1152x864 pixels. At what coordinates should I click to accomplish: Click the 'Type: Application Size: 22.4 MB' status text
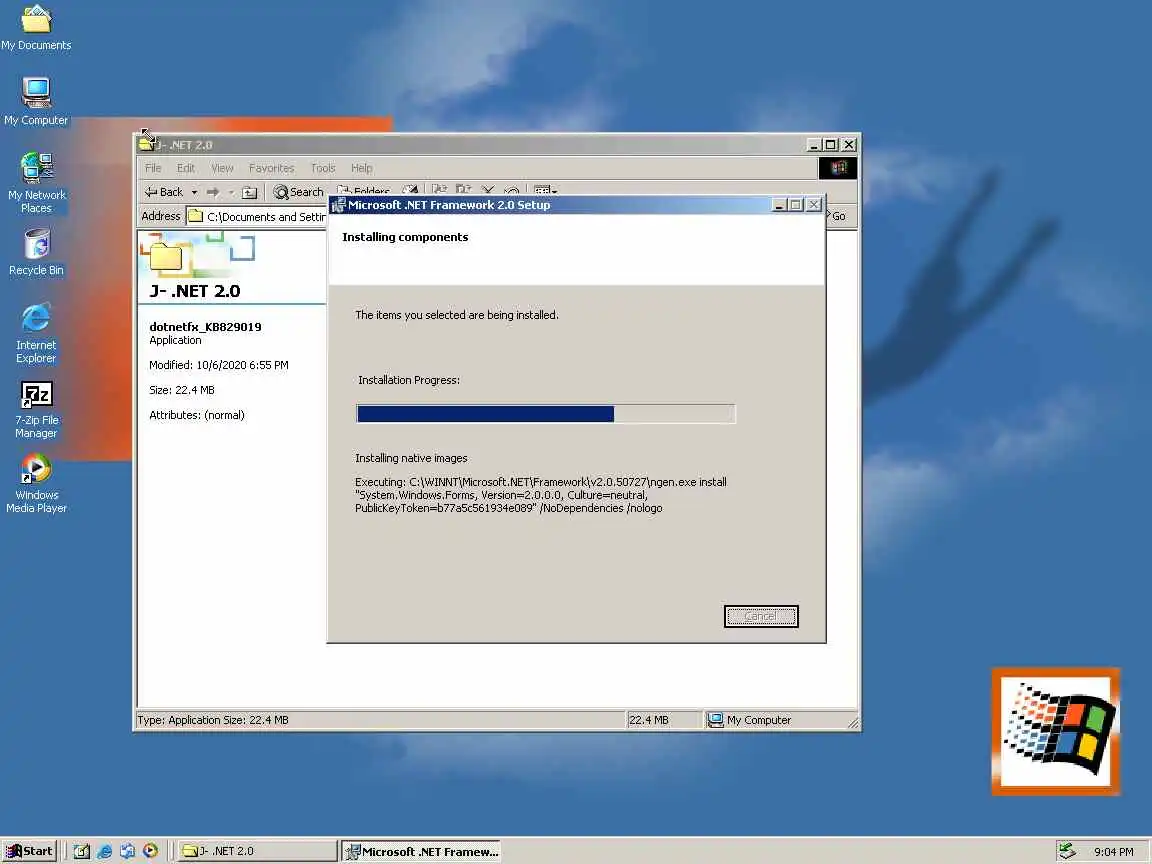click(x=212, y=720)
